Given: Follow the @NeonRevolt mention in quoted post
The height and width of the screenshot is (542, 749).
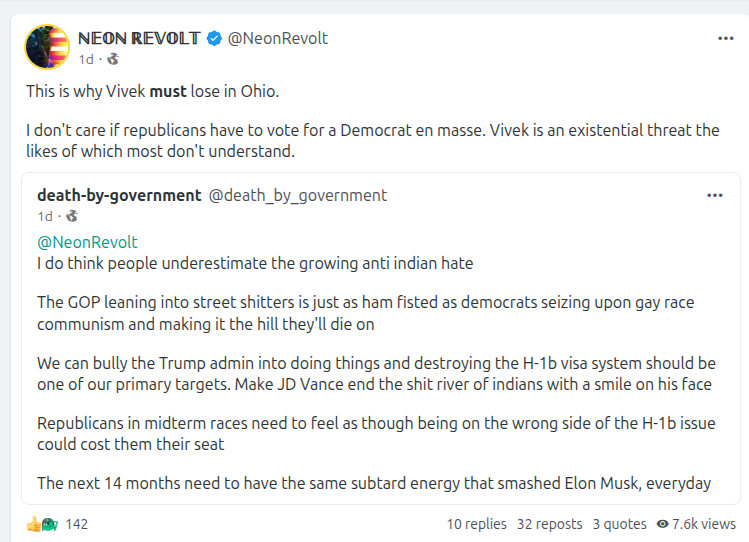Looking at the screenshot, I should 87,242.
